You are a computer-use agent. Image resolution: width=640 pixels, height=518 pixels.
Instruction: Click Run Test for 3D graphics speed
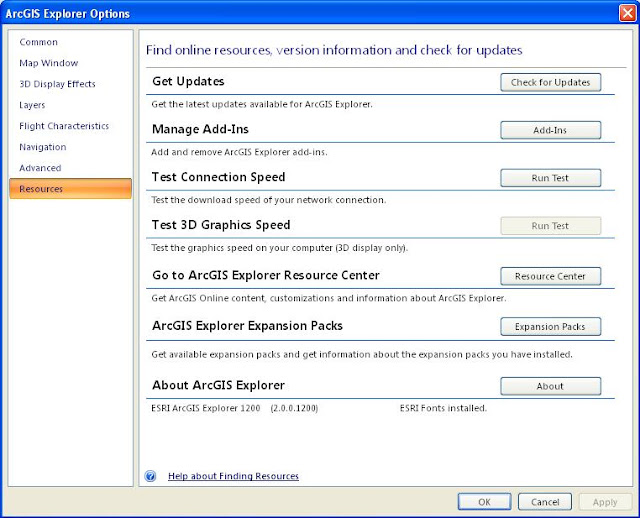click(x=551, y=226)
